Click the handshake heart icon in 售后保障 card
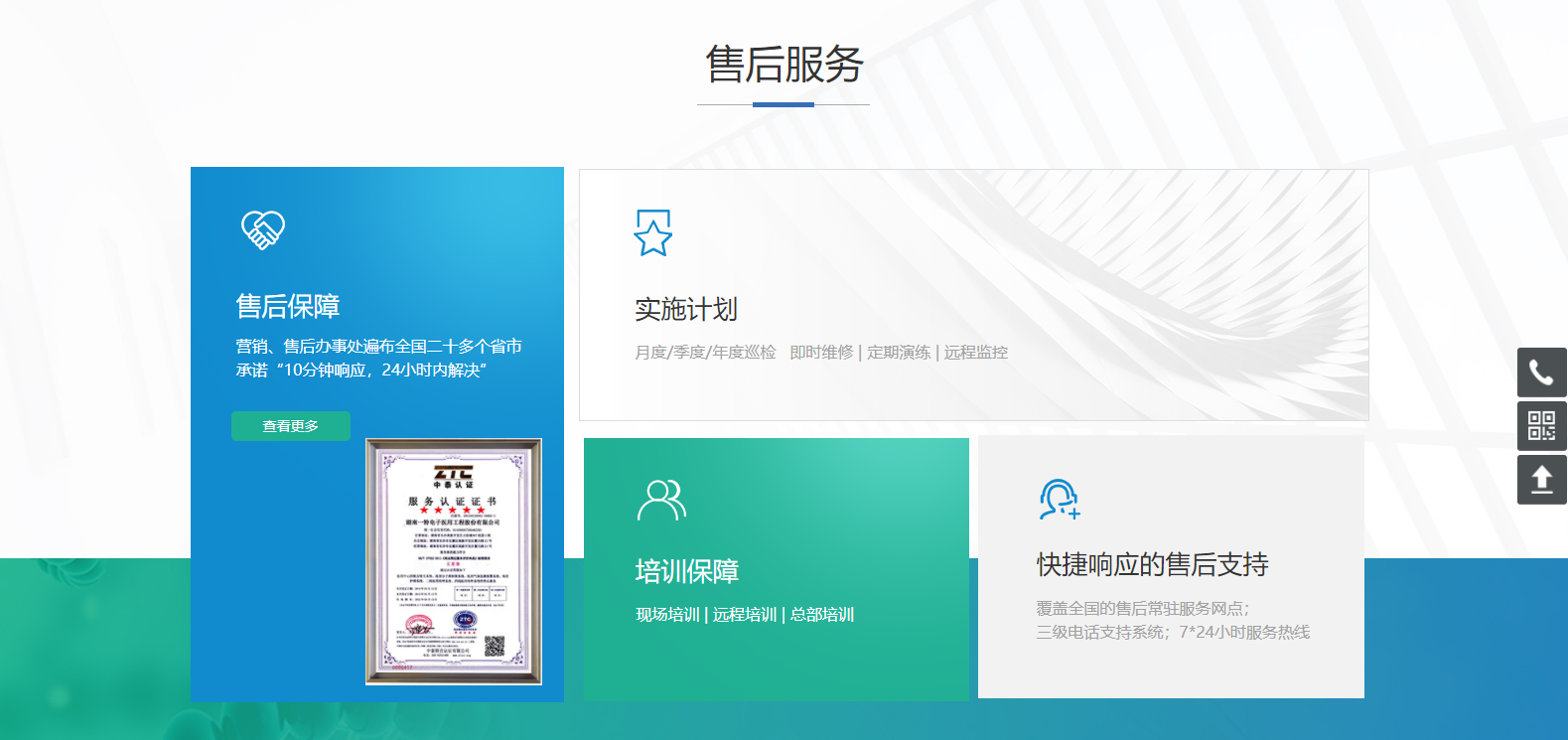Viewport: 1568px width, 740px height. 263,229
